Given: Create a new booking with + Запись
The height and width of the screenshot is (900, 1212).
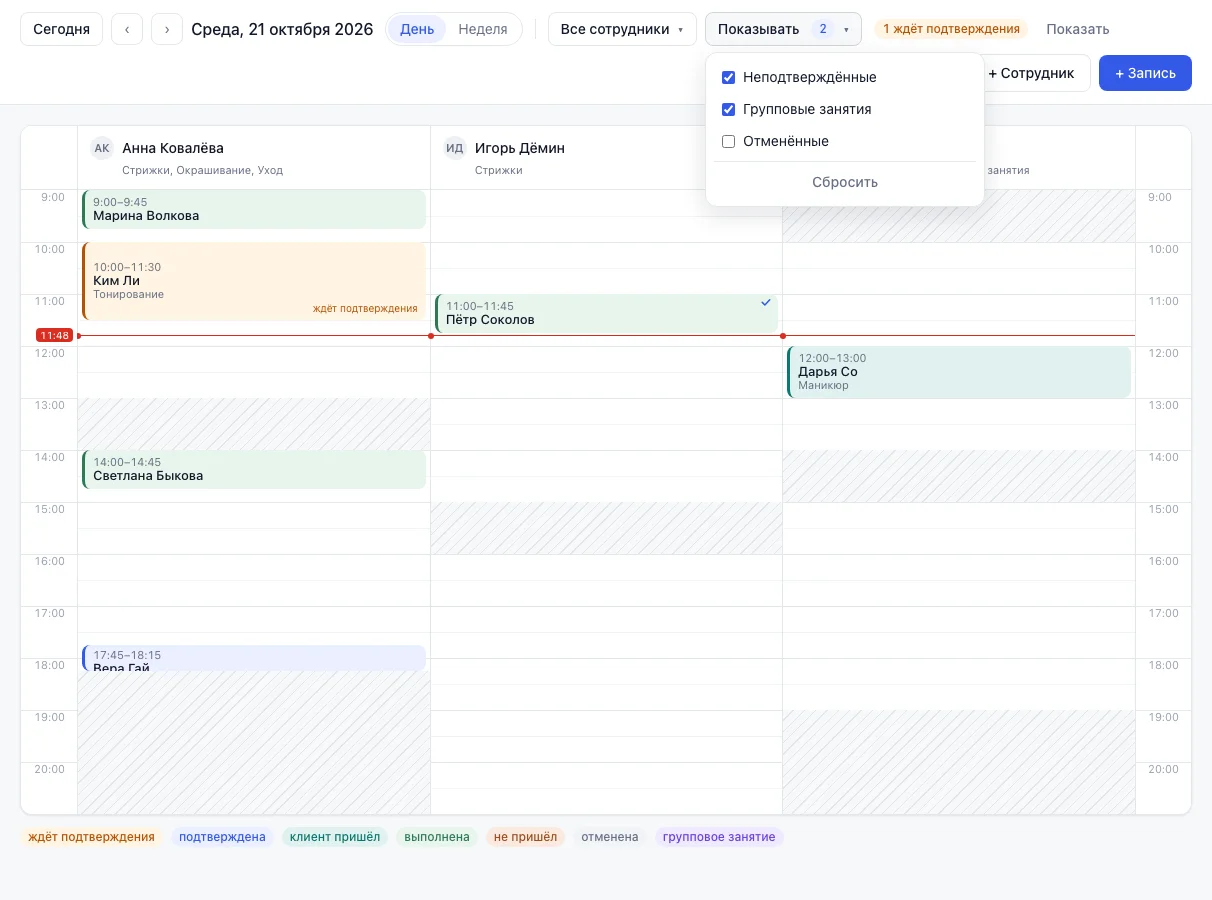Looking at the screenshot, I should [1145, 73].
